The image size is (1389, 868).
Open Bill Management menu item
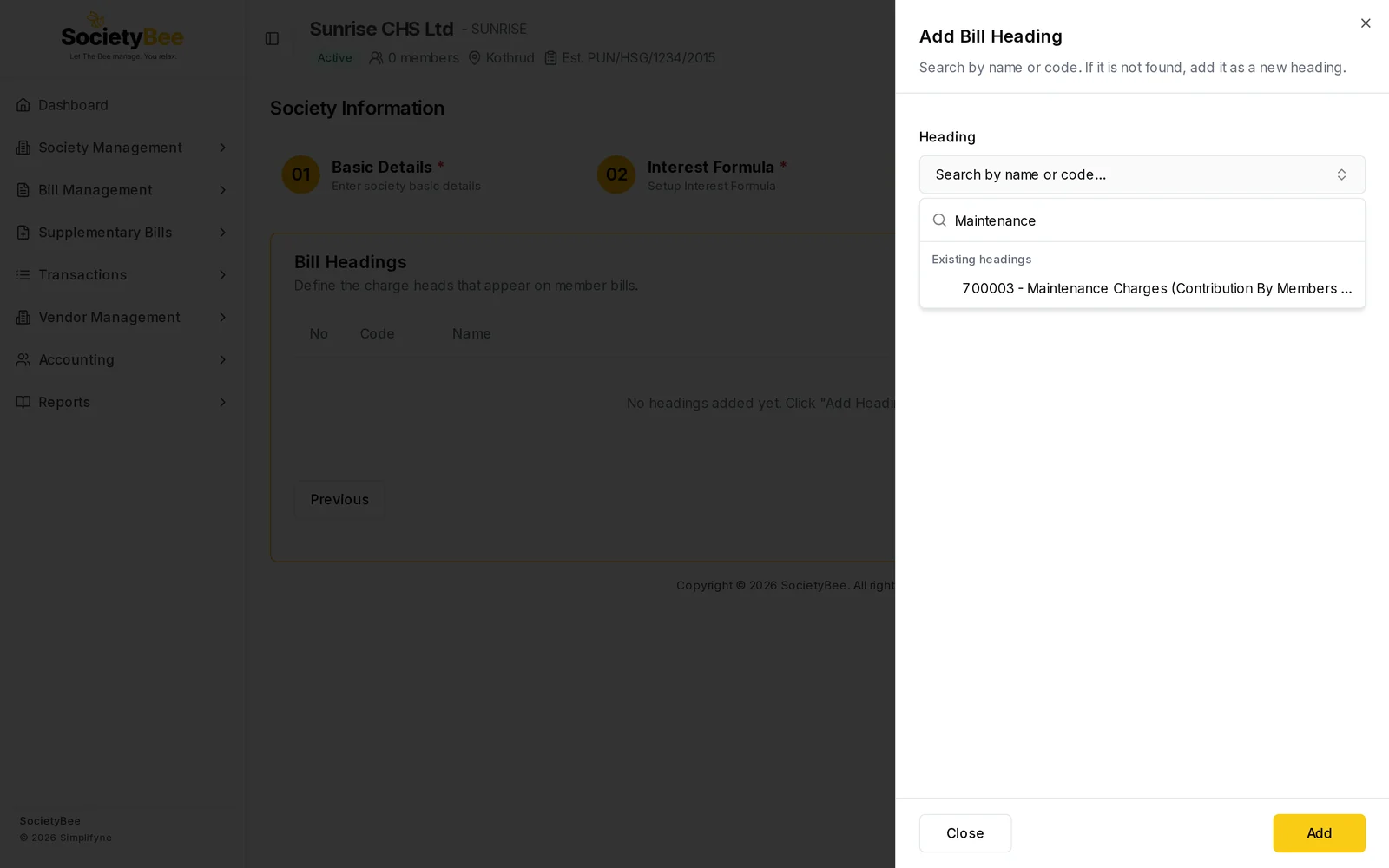point(122,190)
